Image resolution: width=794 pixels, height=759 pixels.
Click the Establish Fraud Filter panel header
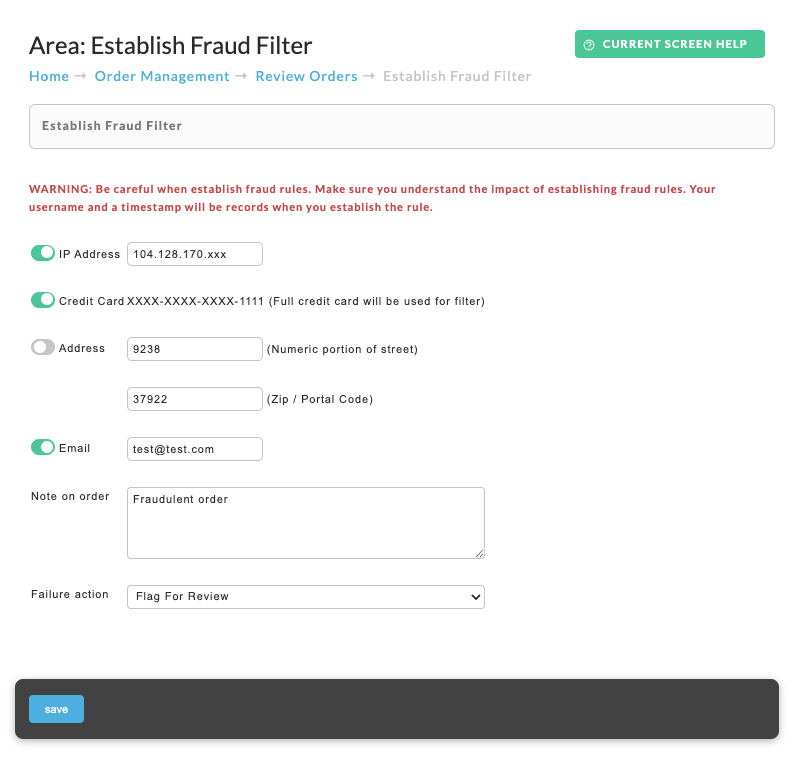[x=402, y=127]
